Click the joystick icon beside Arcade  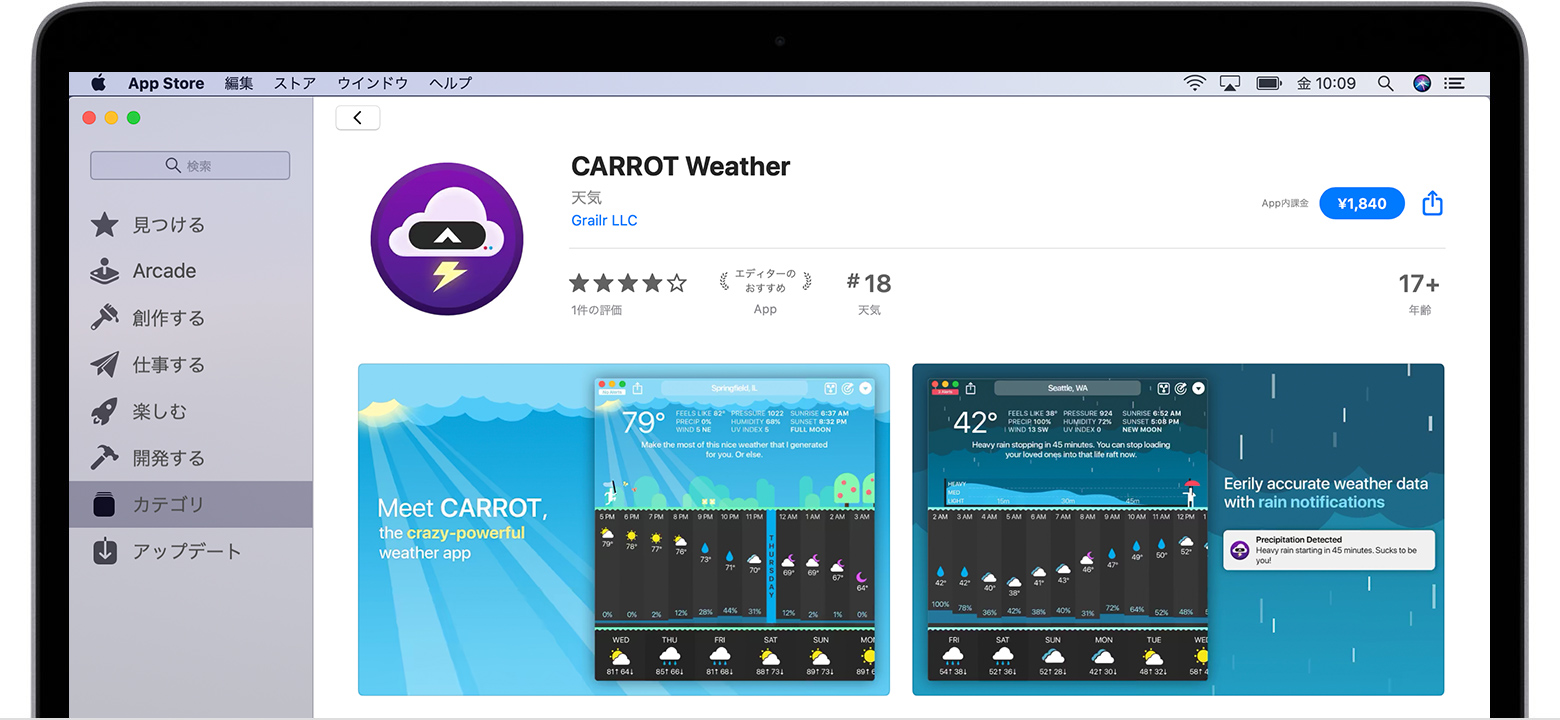pyautogui.click(x=105, y=271)
